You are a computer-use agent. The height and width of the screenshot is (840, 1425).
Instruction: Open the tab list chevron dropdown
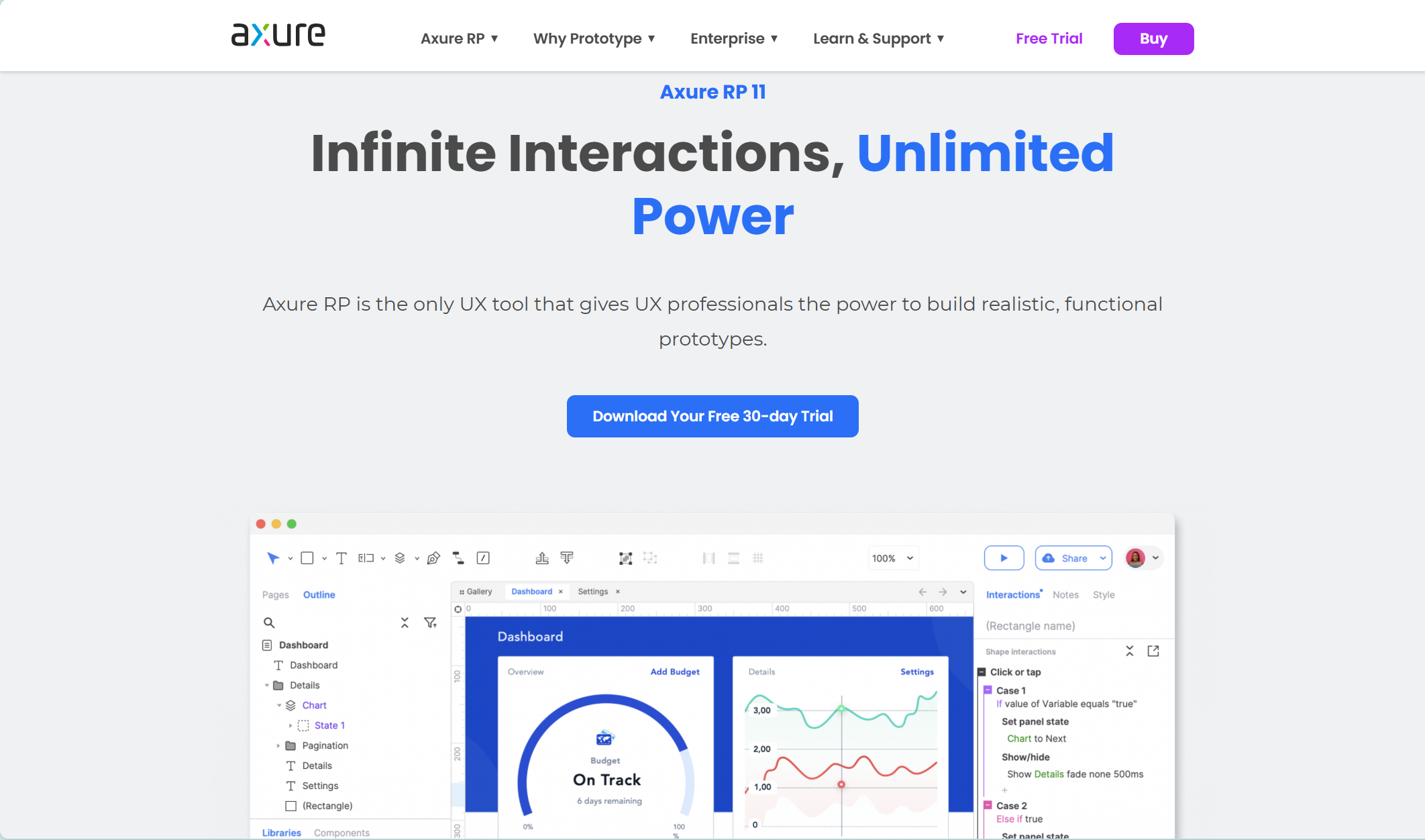click(x=963, y=592)
